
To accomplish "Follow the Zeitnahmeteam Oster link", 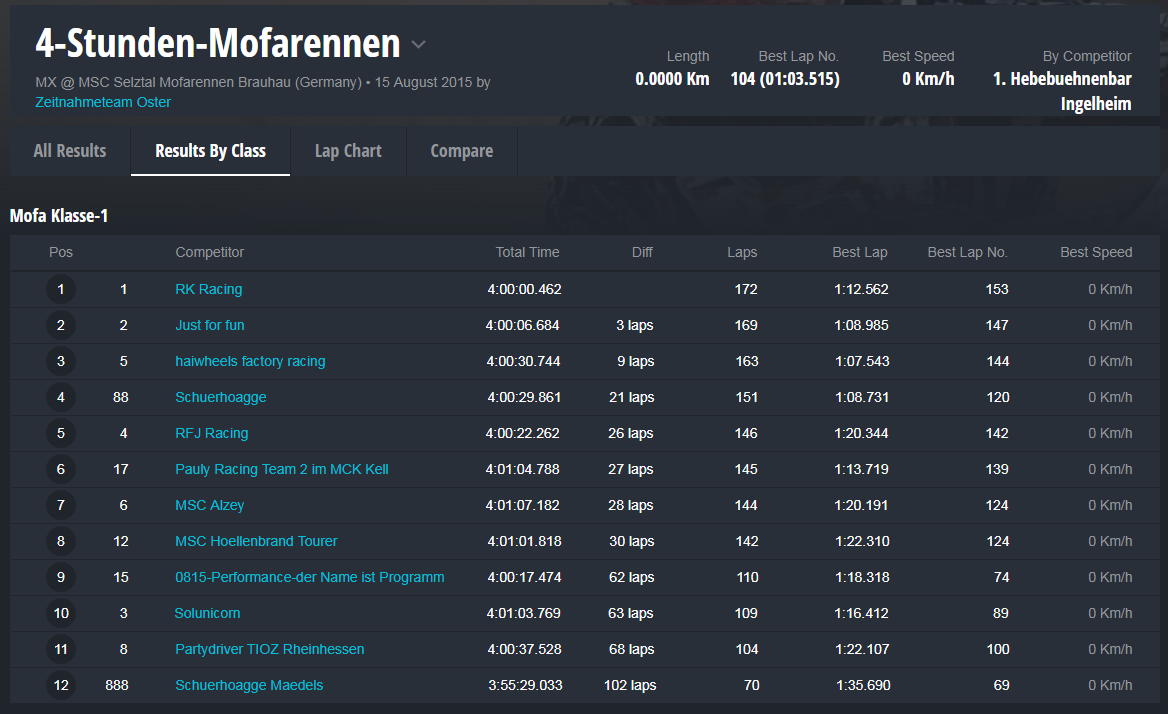I will point(103,102).
